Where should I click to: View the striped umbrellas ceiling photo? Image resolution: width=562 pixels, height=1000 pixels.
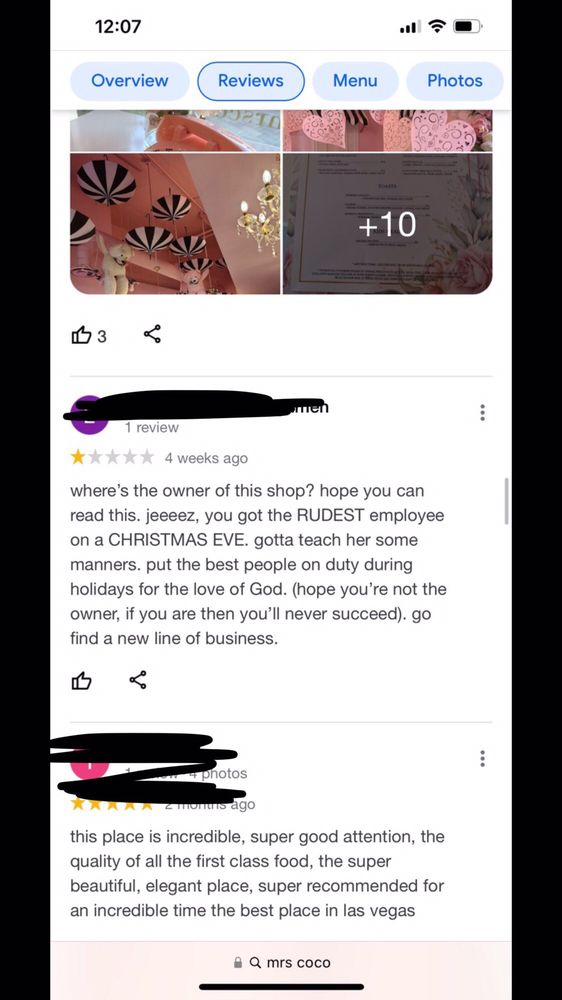tap(175, 224)
